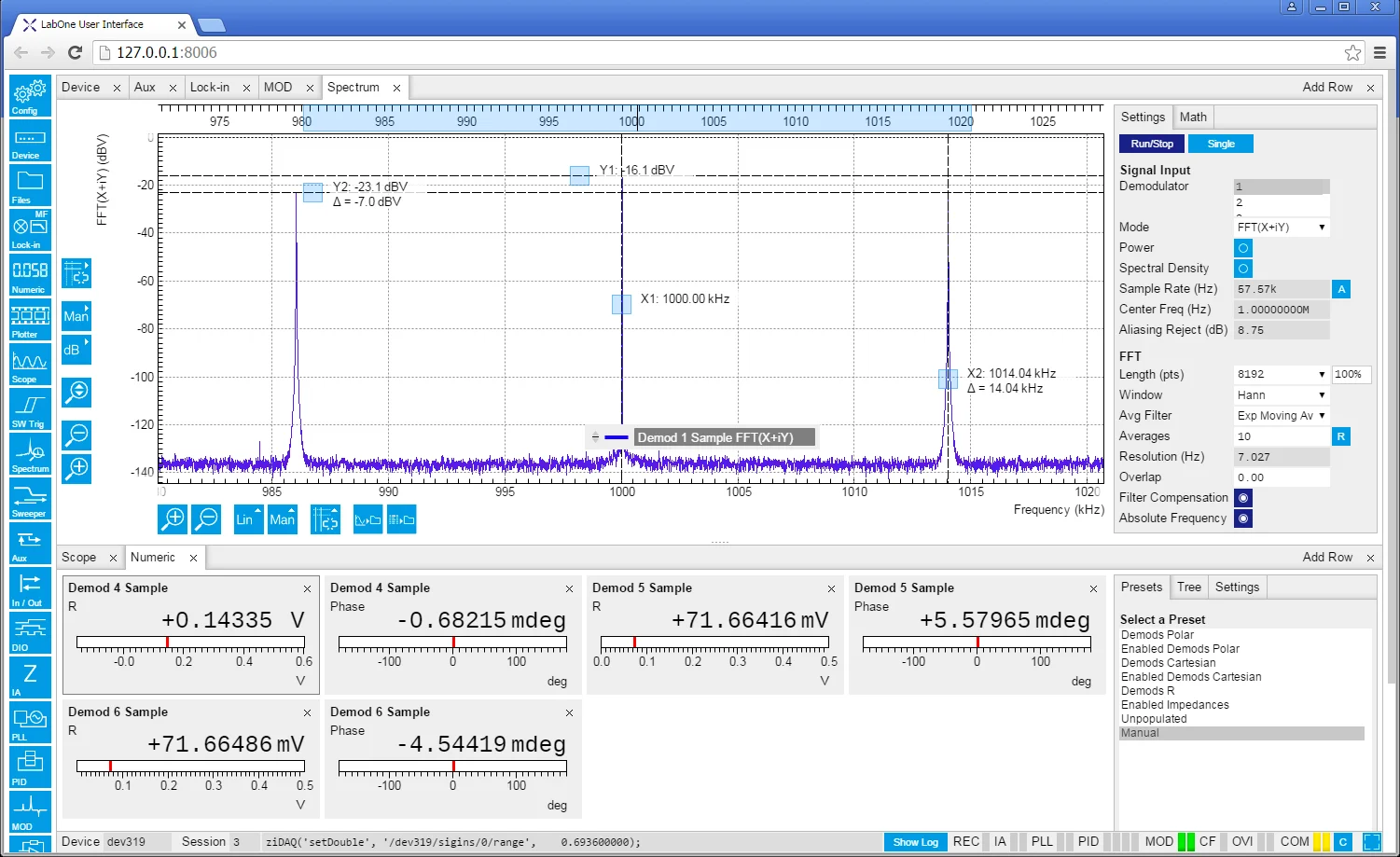Open the IA impedance sidebar icon
Screen dimensions: 1400x857
click(30, 678)
